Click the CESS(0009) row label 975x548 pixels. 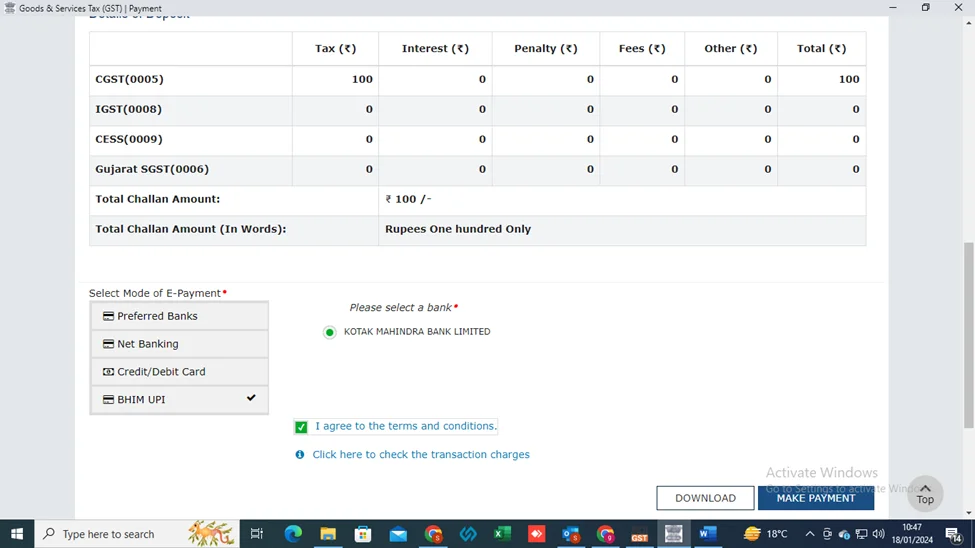pyautogui.click(x=129, y=139)
